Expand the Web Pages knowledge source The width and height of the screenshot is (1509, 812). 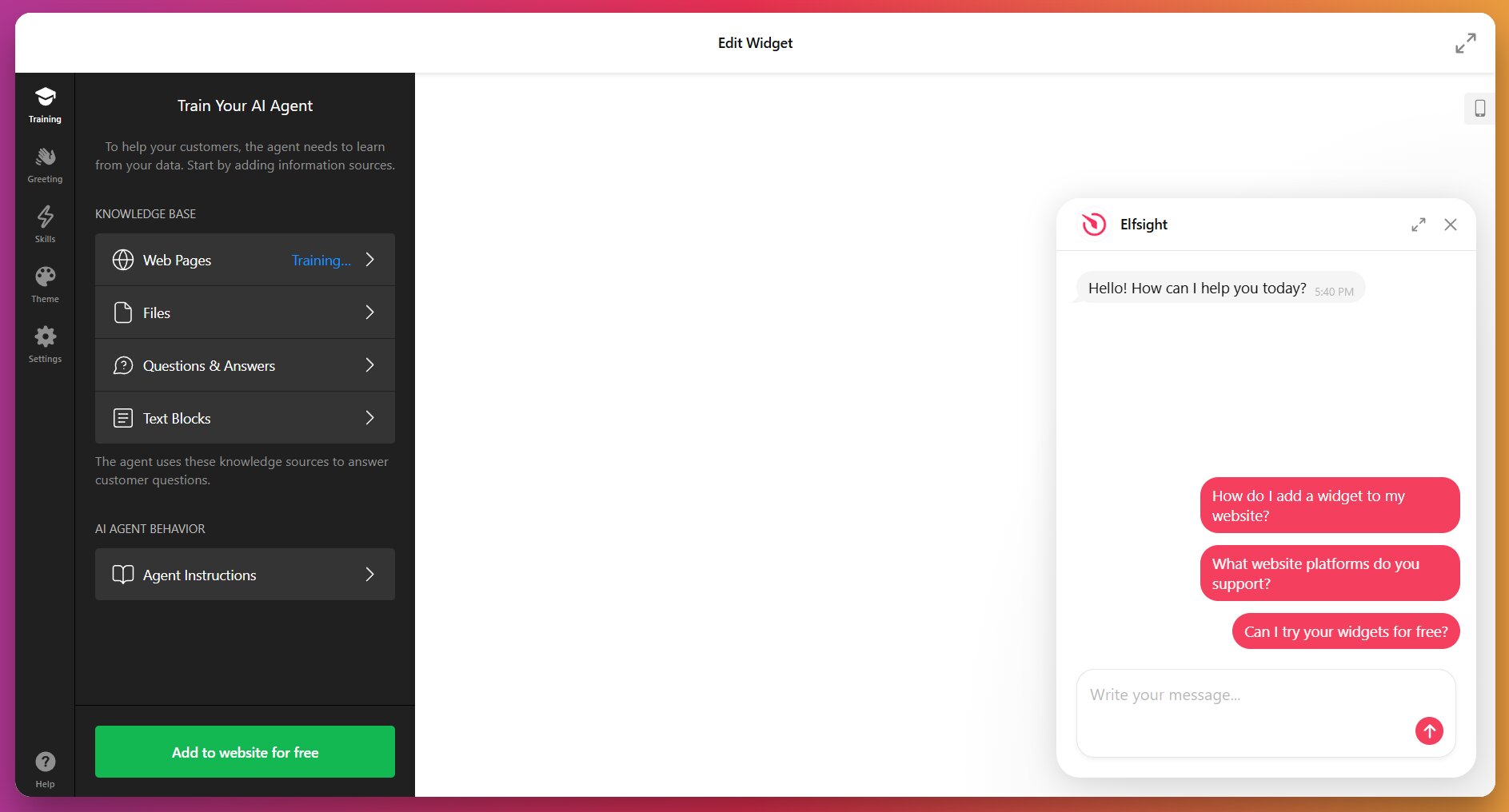point(245,260)
